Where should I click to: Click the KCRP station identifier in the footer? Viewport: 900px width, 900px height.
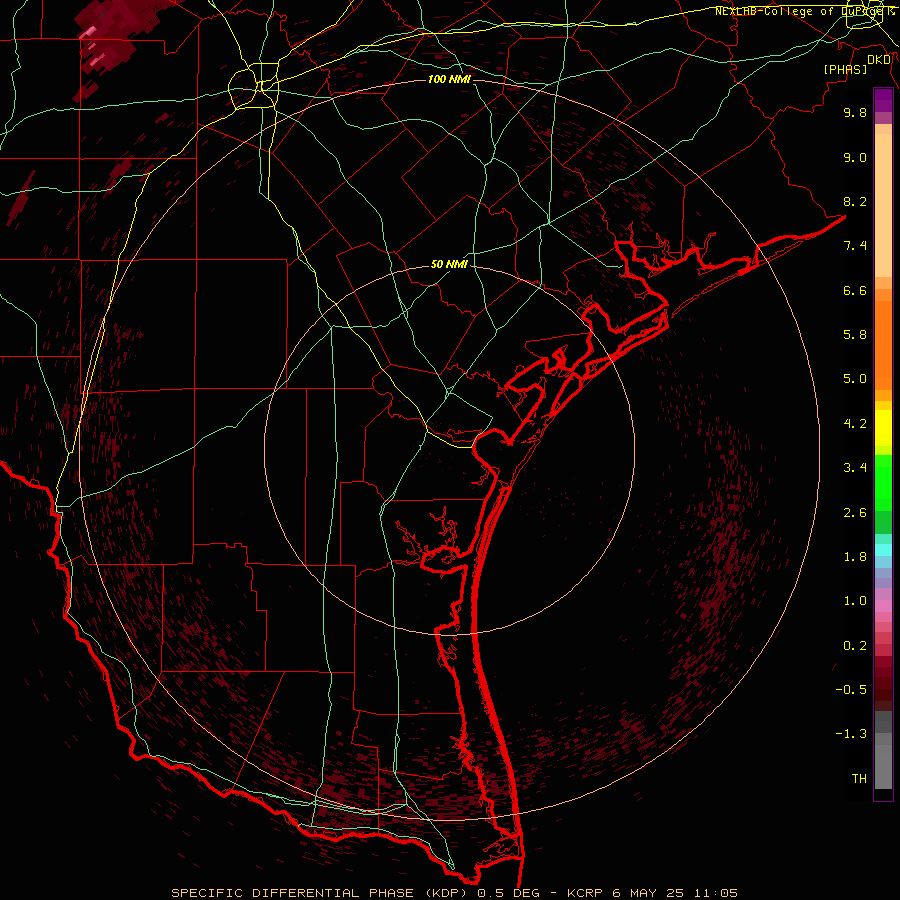click(585, 893)
